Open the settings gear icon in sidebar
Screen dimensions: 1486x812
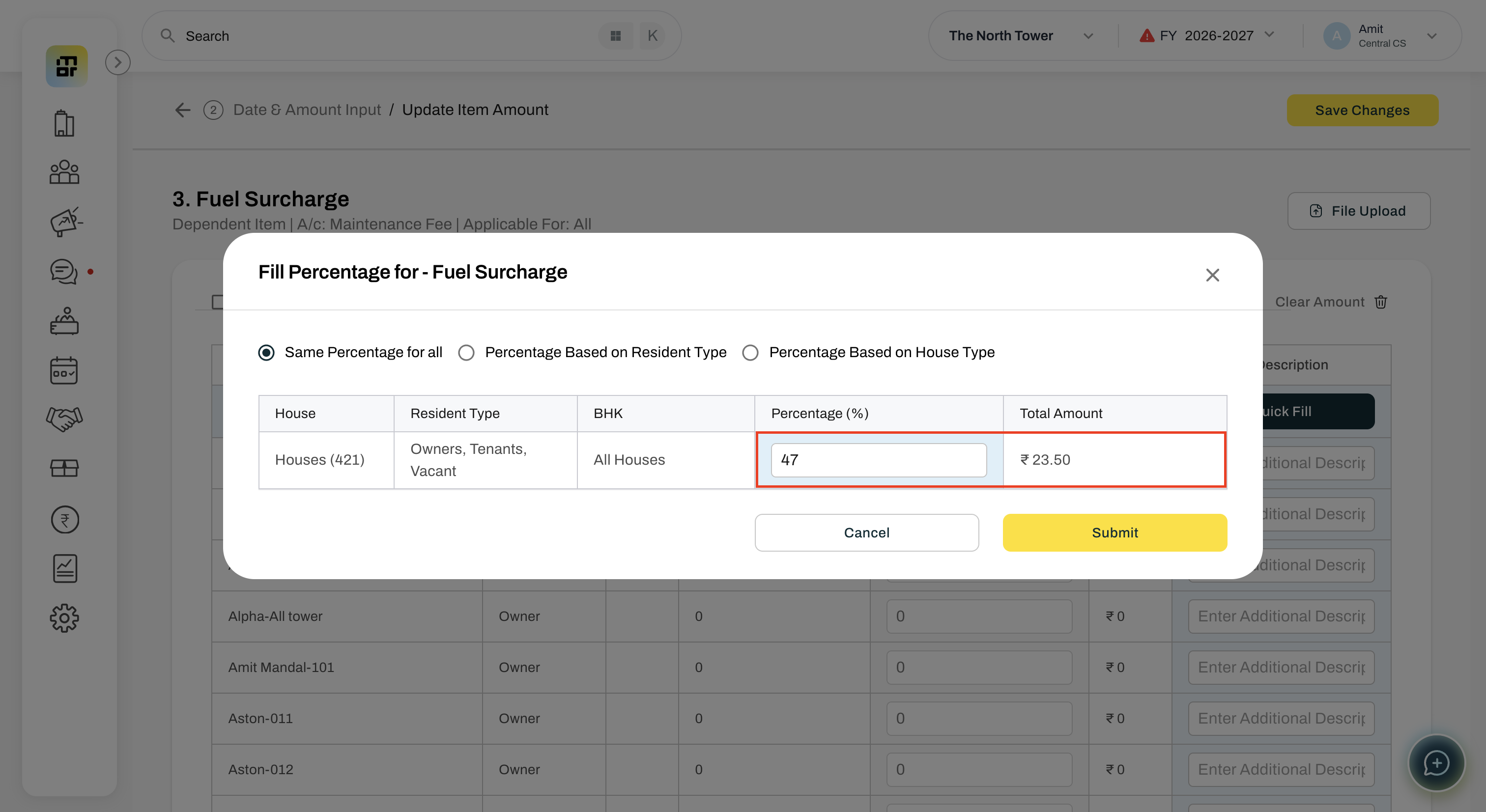click(x=64, y=618)
